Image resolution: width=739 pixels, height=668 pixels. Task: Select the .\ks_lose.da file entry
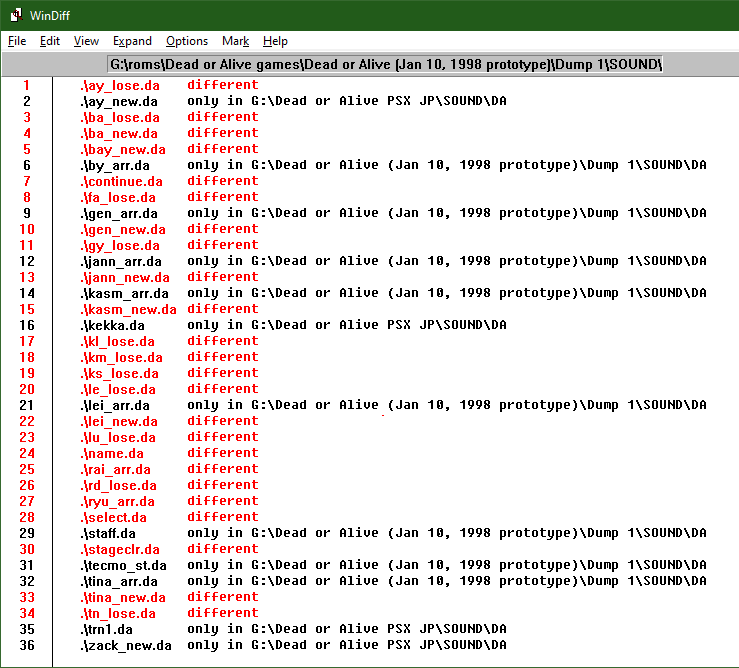(119, 374)
